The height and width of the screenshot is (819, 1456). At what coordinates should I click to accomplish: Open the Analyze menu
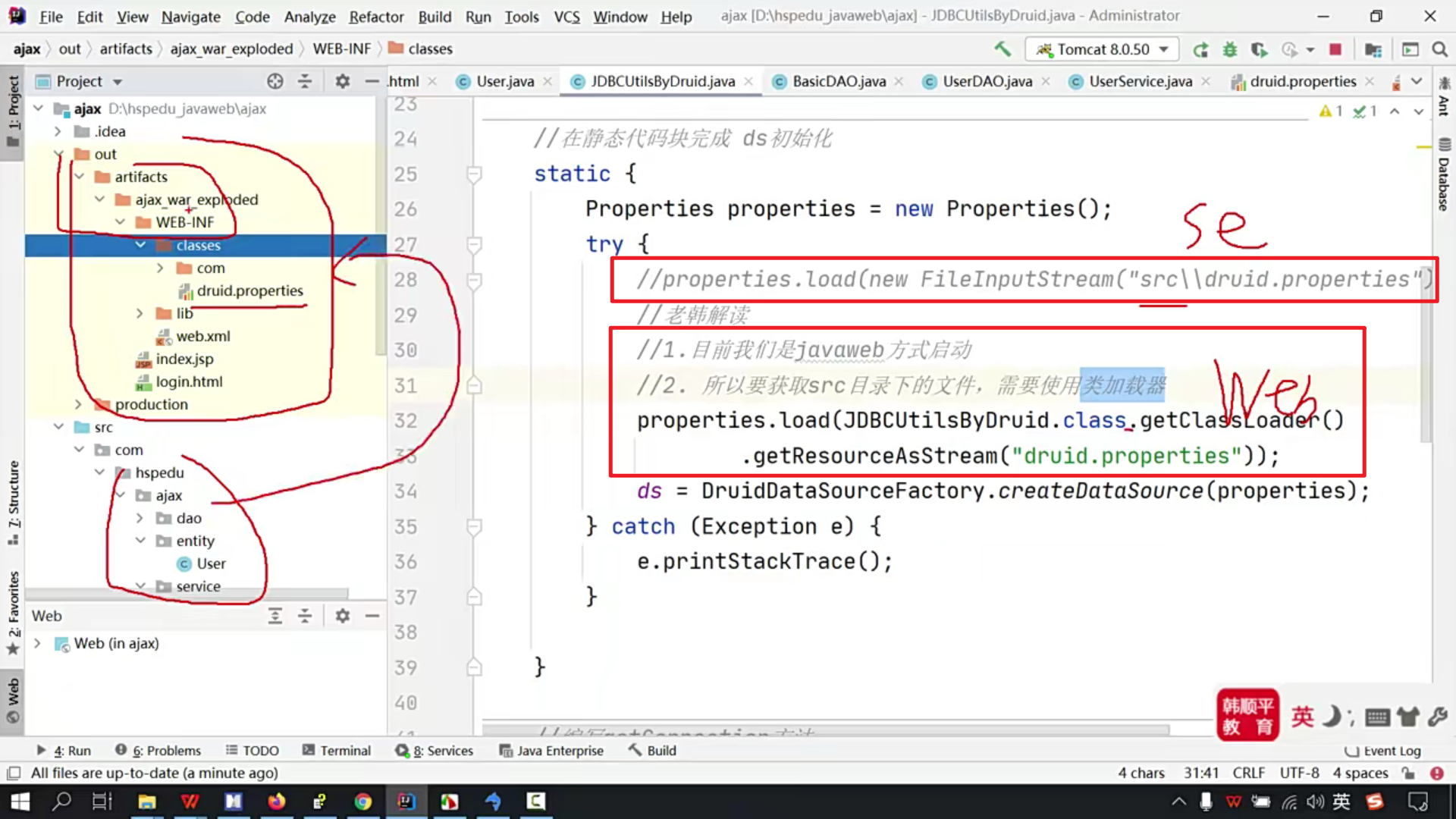coord(309,16)
